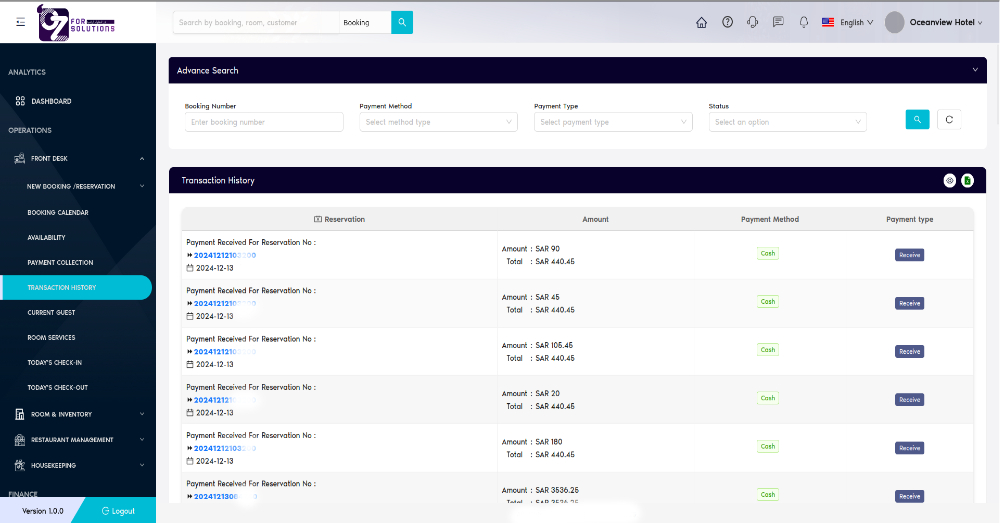Open the Booking search-type dropdown in top bar
The height and width of the screenshot is (523, 1000).
[365, 22]
